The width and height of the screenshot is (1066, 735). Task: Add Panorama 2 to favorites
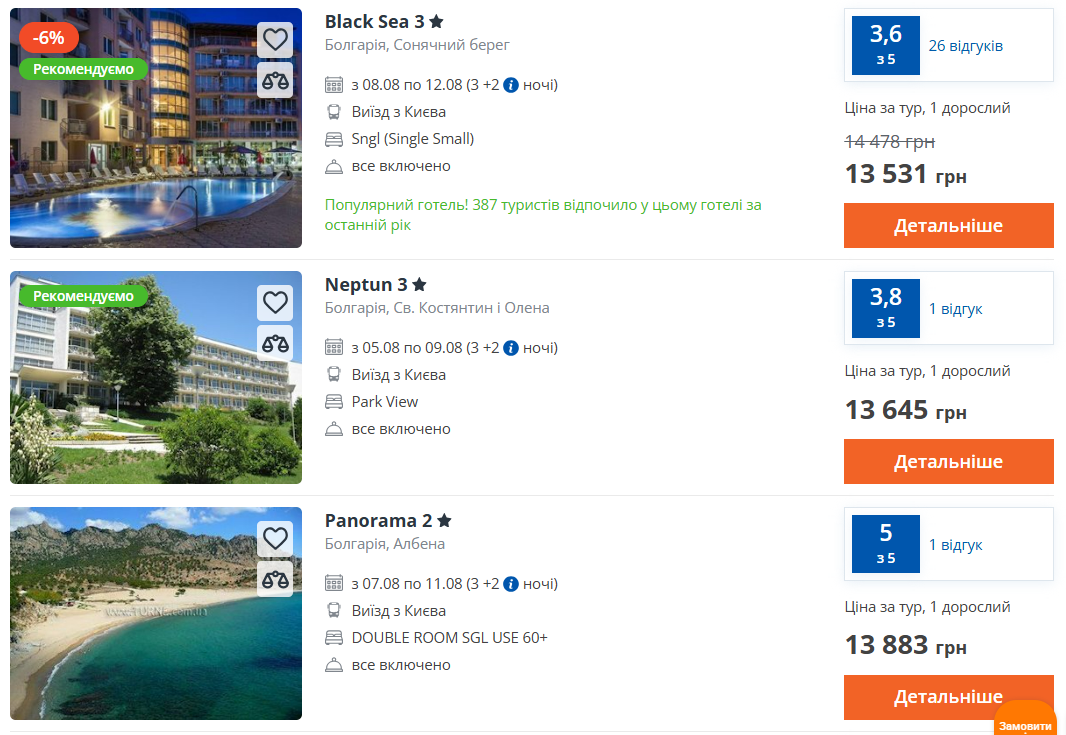[x=275, y=538]
